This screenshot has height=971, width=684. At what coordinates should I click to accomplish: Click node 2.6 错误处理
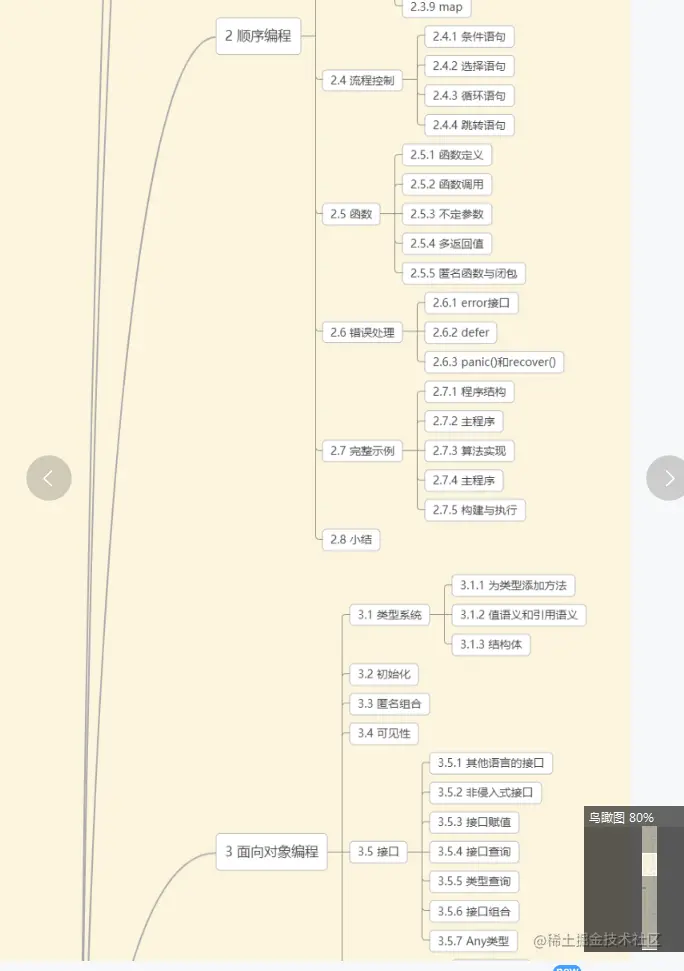click(362, 333)
